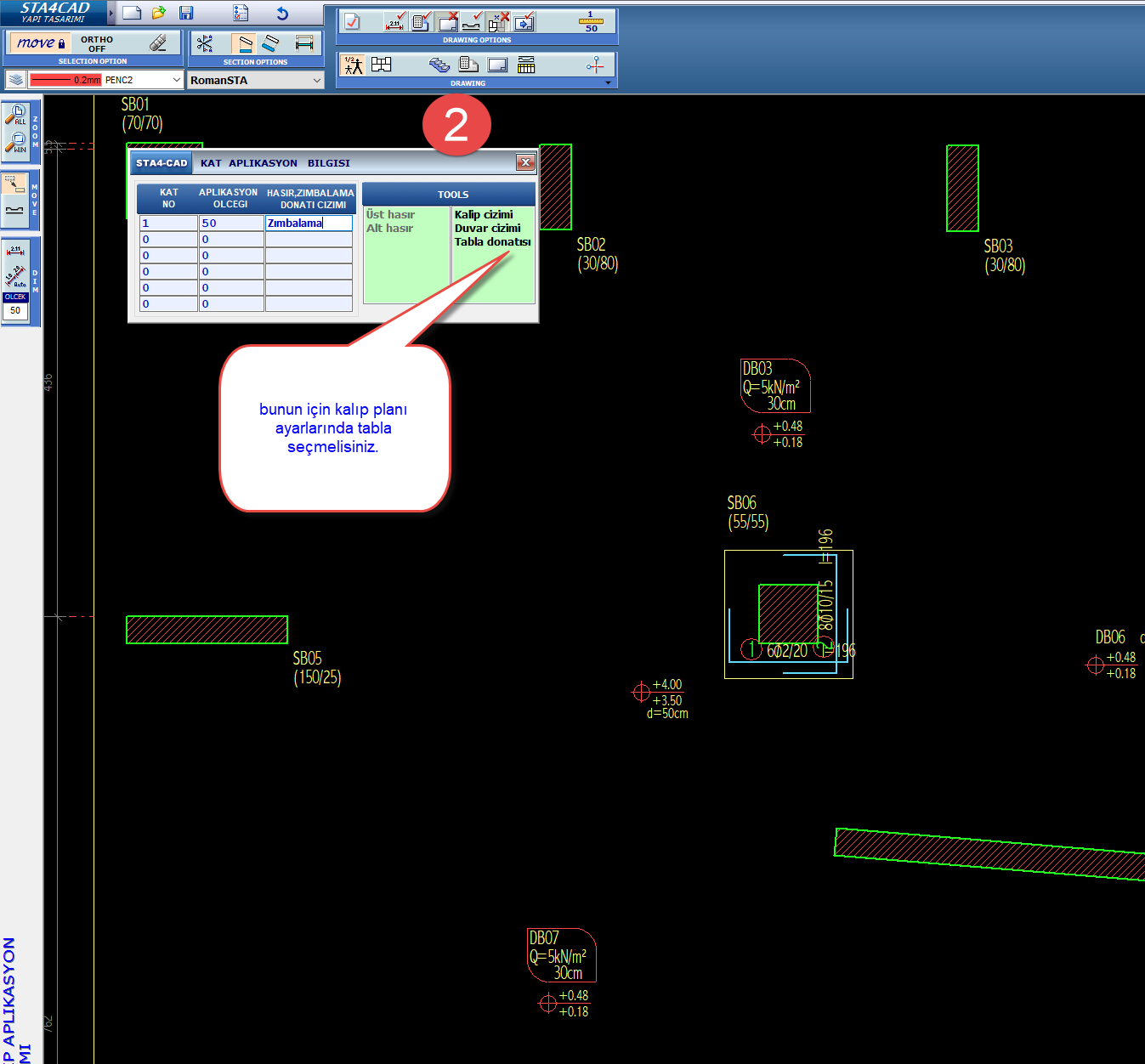Select Kalip cizimi in the Tools list
The width and height of the screenshot is (1145, 1064).
[x=484, y=215]
